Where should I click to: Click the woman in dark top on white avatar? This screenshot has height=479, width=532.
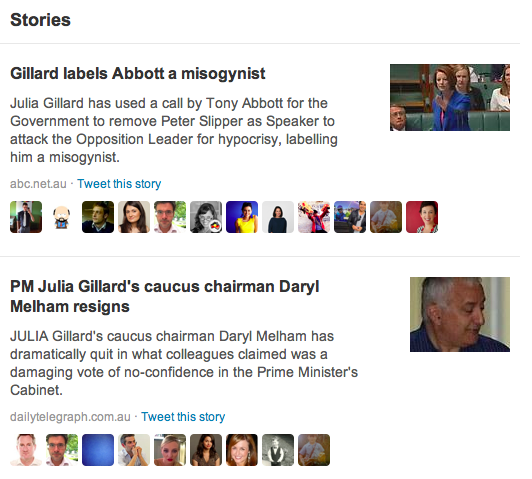click(278, 217)
